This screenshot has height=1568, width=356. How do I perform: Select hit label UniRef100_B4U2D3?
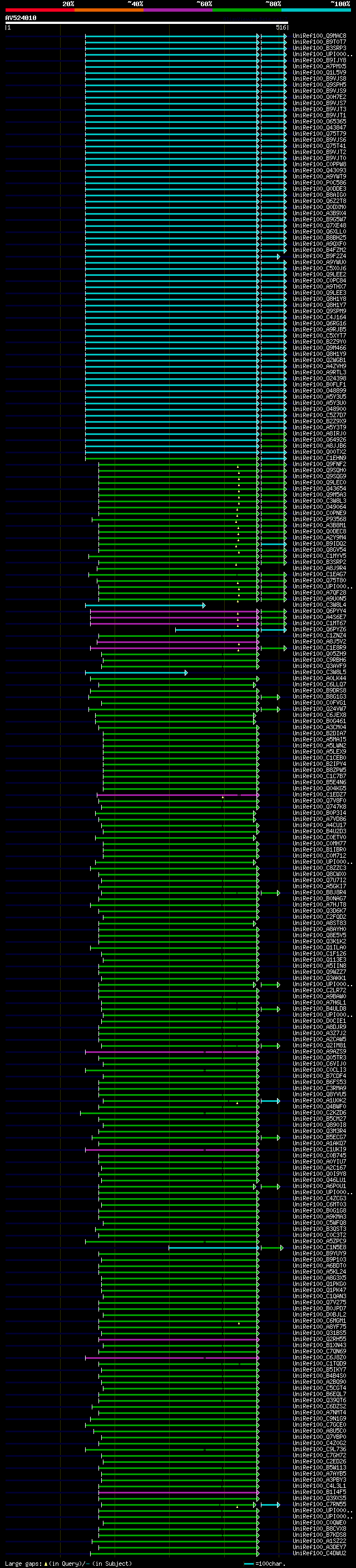coord(319,832)
